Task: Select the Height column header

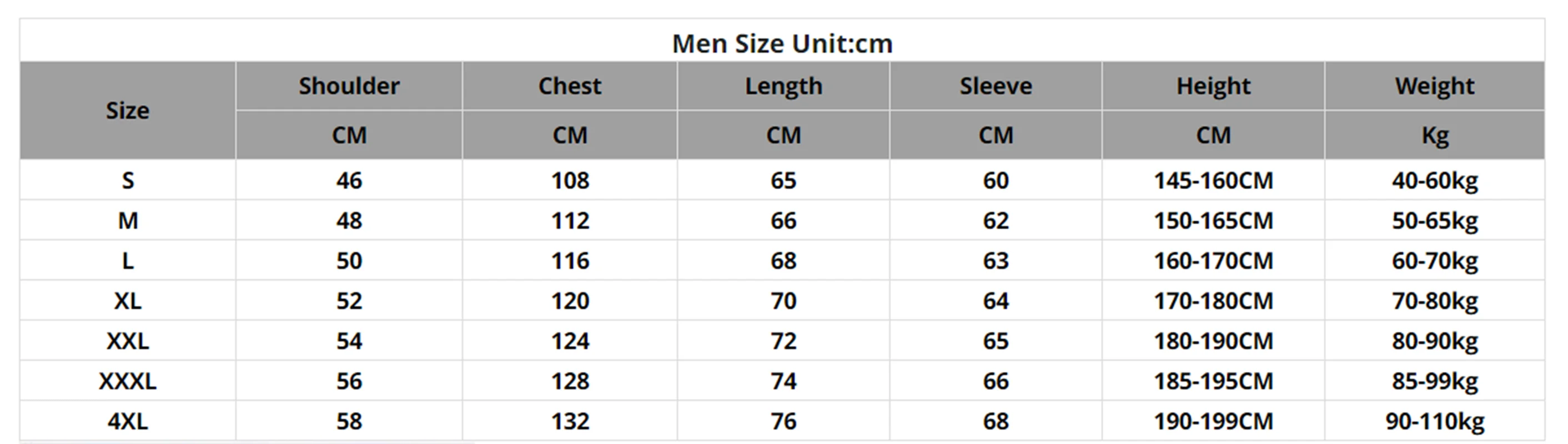Action: pyautogui.click(x=1213, y=86)
